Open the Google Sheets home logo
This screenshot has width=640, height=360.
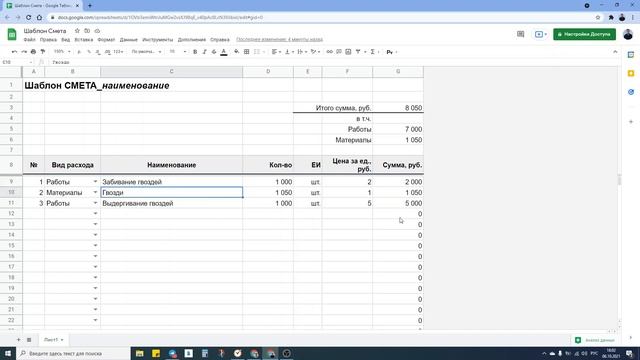(x=12, y=34)
